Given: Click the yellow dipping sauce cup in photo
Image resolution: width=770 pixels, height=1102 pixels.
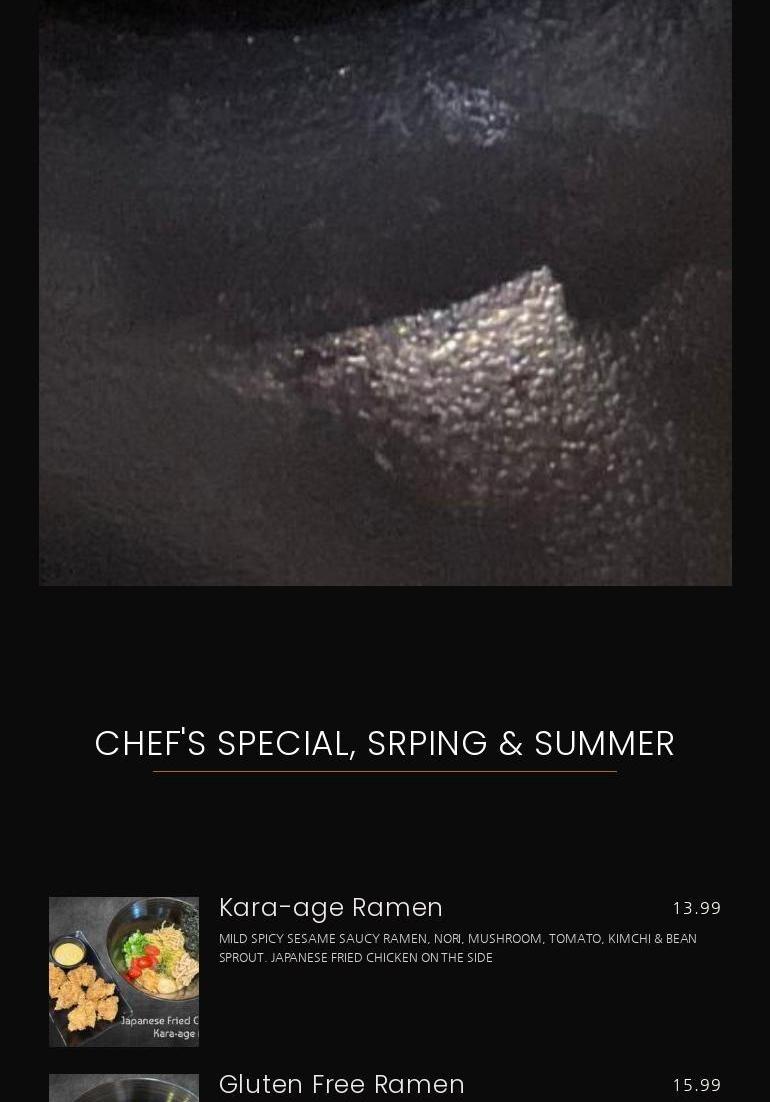Looking at the screenshot, I should 68,953.
